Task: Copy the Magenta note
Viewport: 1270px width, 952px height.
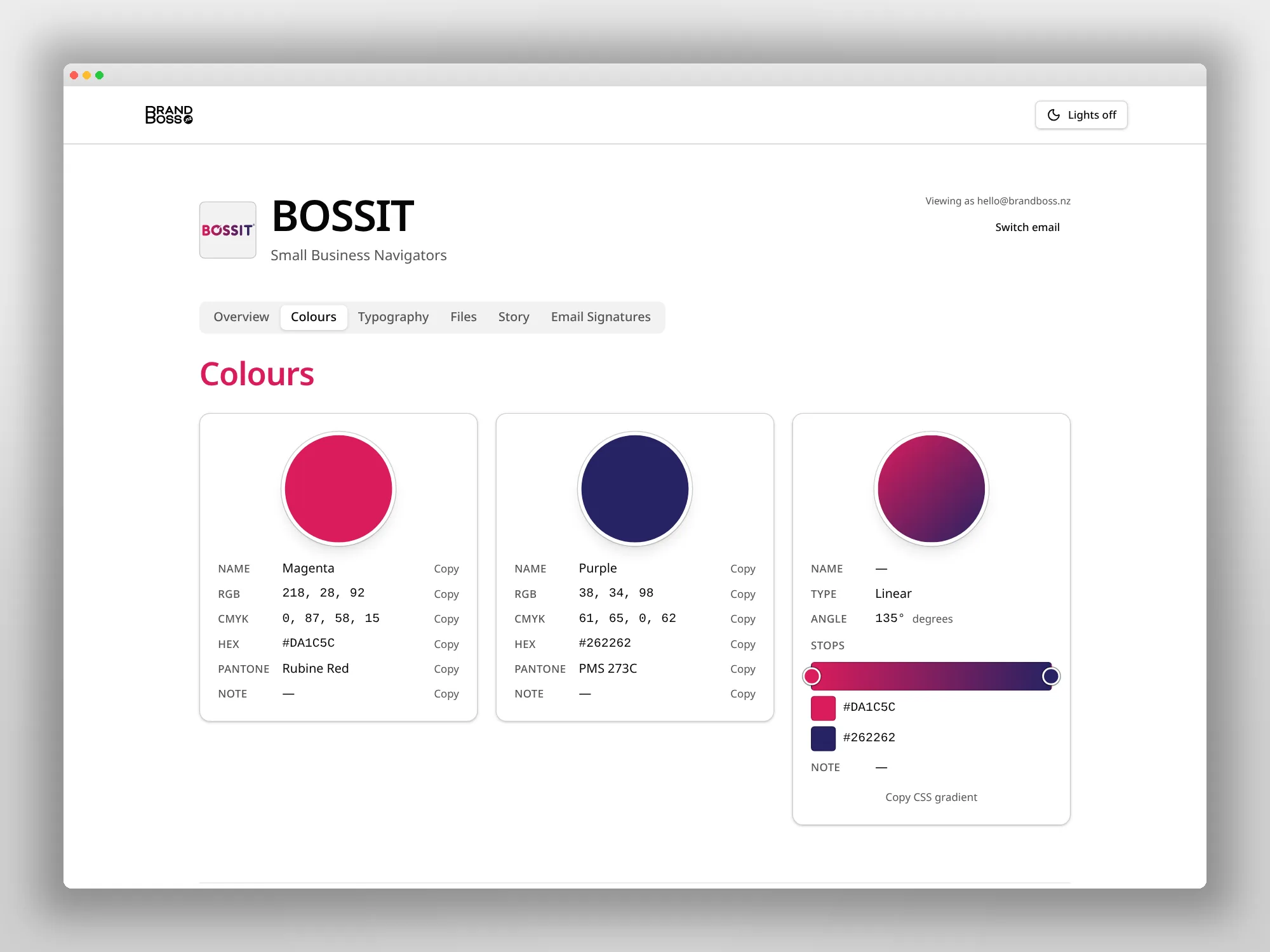Action: tap(446, 694)
